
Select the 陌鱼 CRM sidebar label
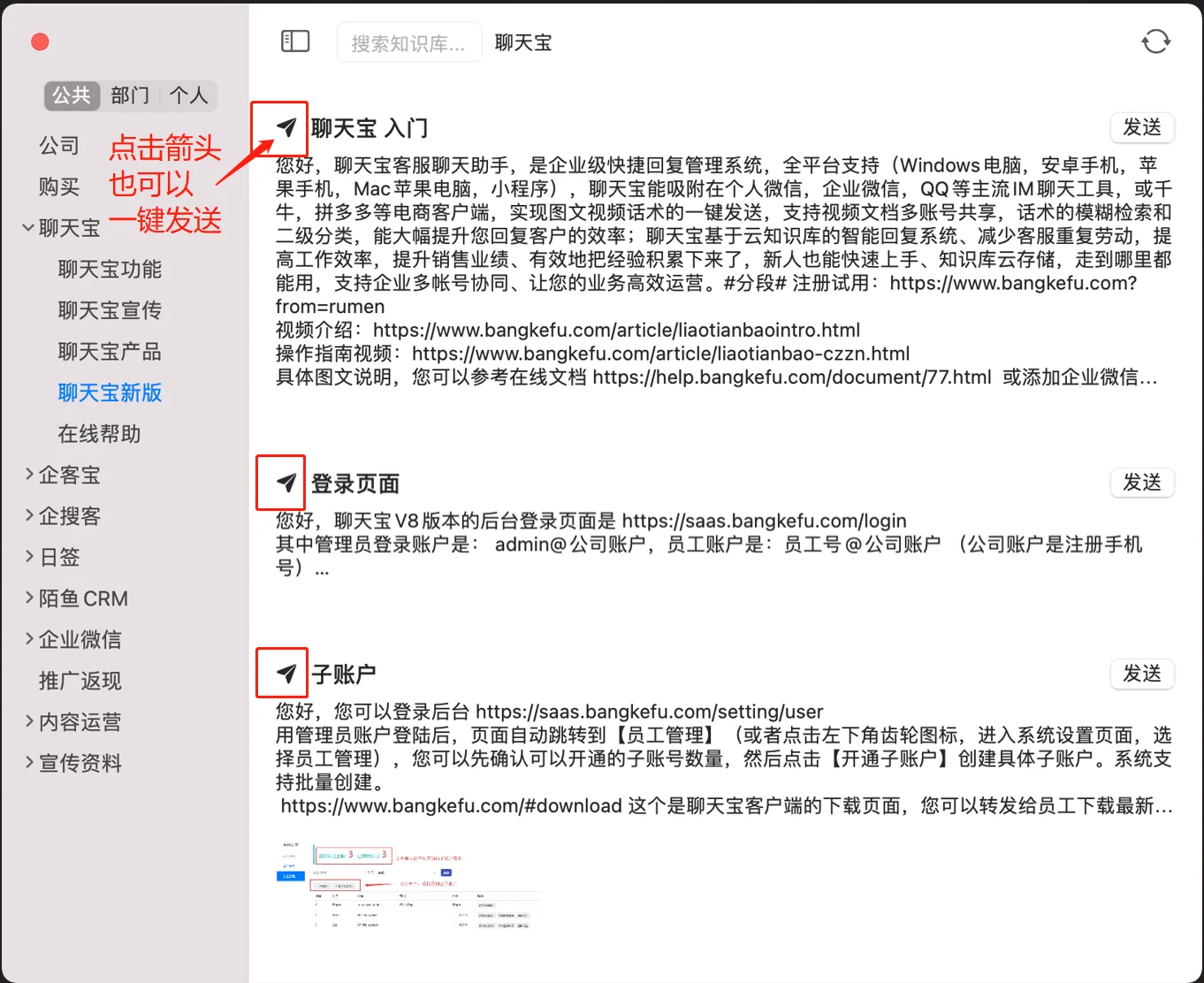(84, 598)
